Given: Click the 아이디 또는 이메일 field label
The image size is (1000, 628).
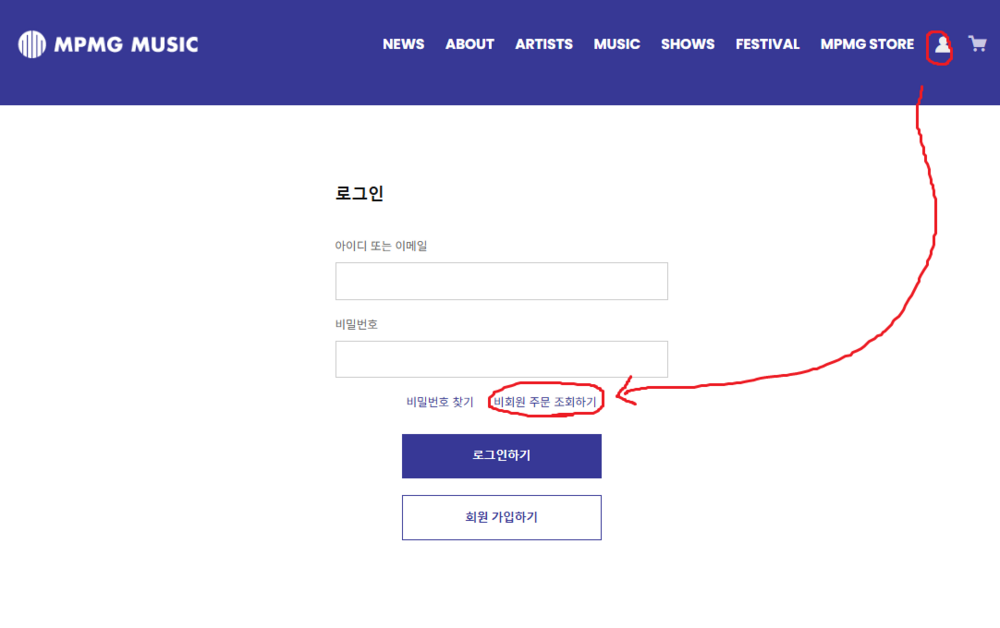Looking at the screenshot, I should tap(381, 246).
